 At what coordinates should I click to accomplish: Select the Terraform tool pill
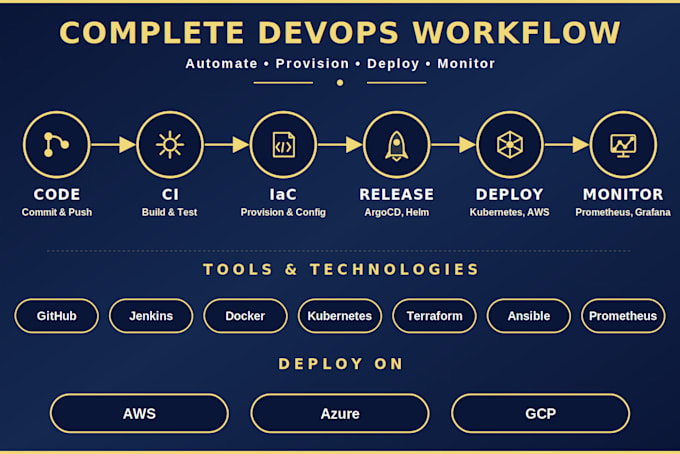pyautogui.click(x=435, y=316)
